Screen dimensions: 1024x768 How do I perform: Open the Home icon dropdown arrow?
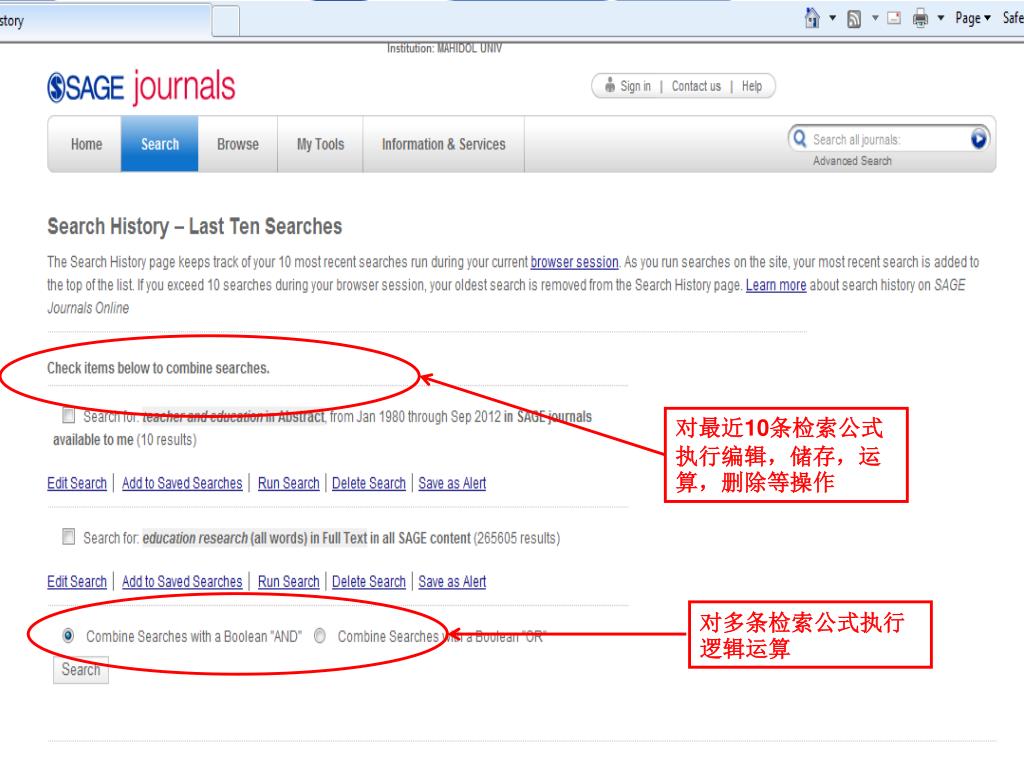pyautogui.click(x=833, y=18)
